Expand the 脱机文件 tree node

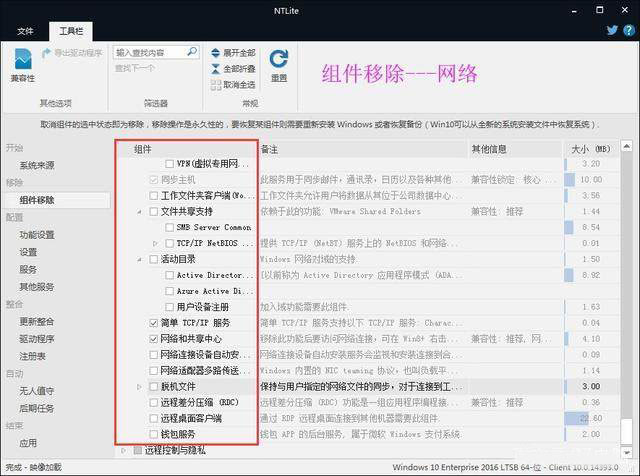[x=139, y=387]
